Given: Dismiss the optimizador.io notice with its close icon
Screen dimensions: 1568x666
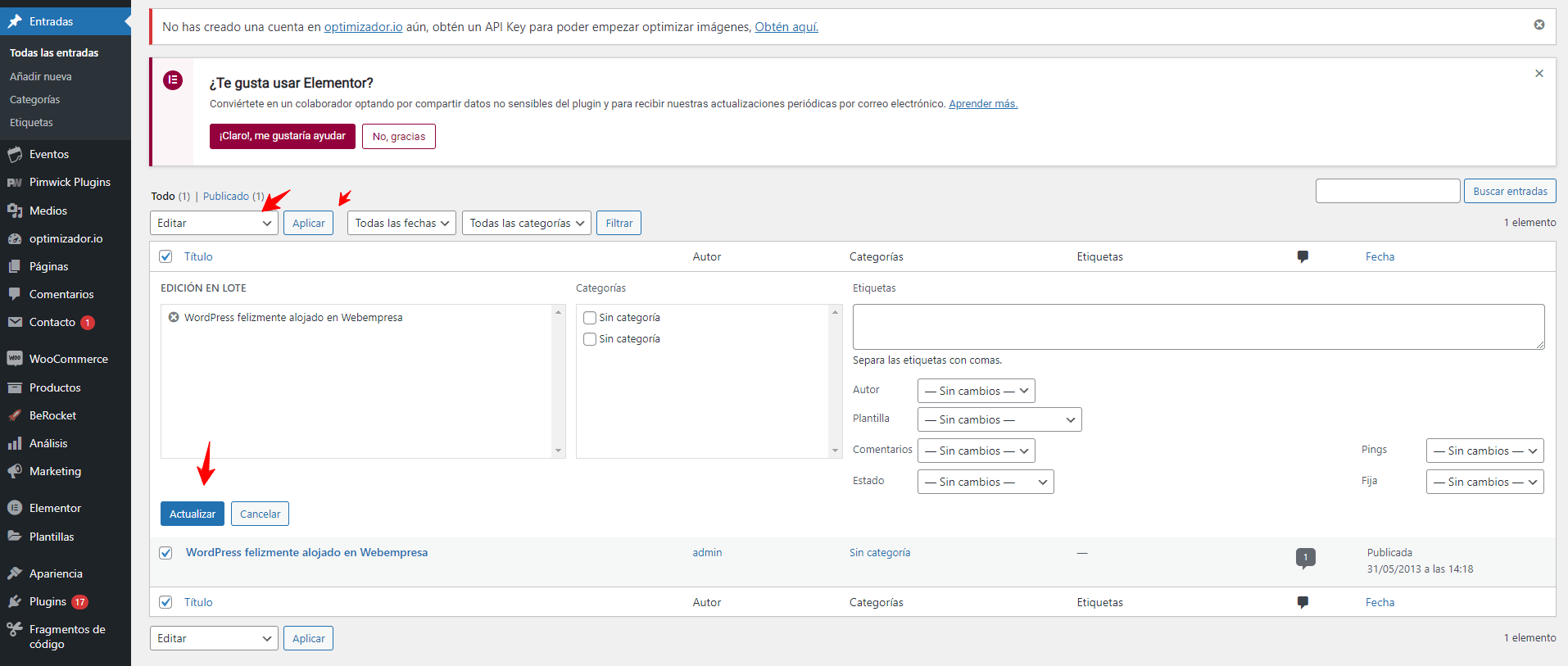Looking at the screenshot, I should (1539, 25).
